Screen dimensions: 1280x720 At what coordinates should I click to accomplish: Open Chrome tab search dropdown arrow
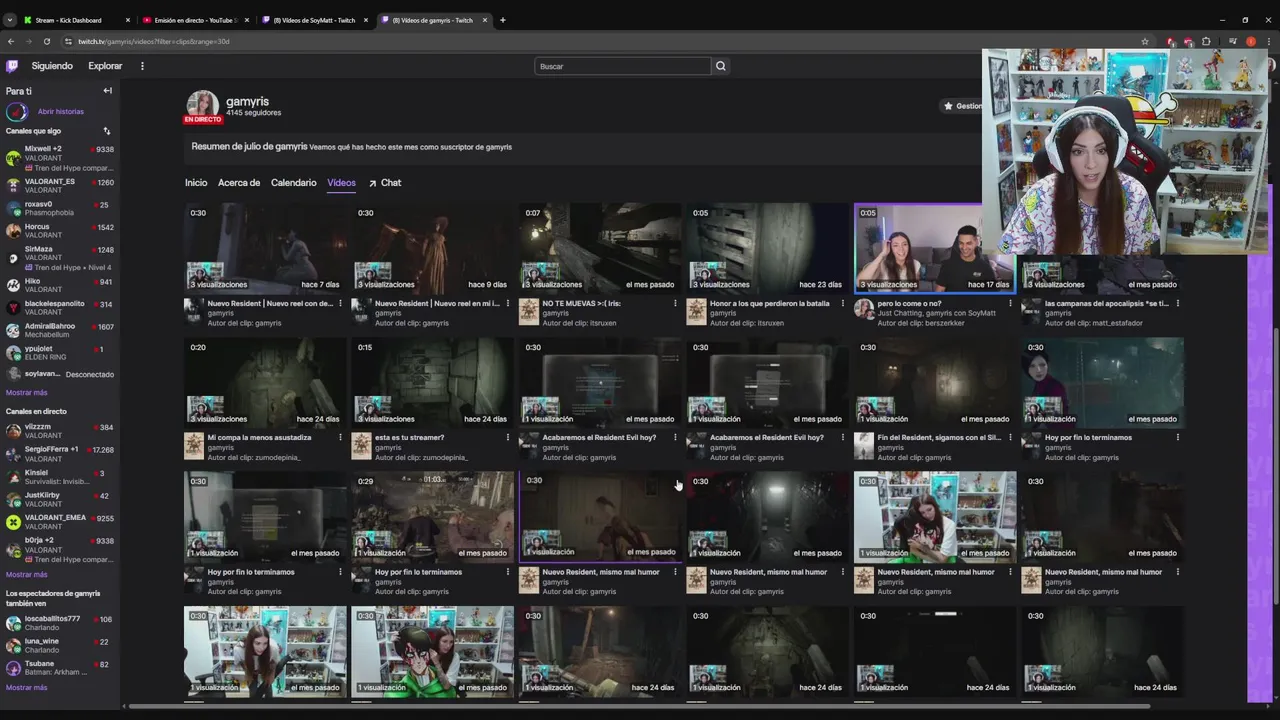[x=10, y=20]
